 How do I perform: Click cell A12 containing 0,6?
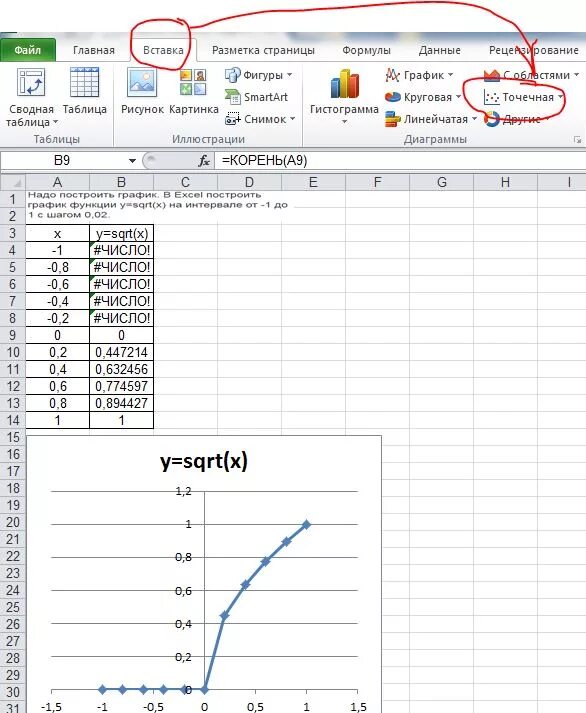[x=57, y=386]
